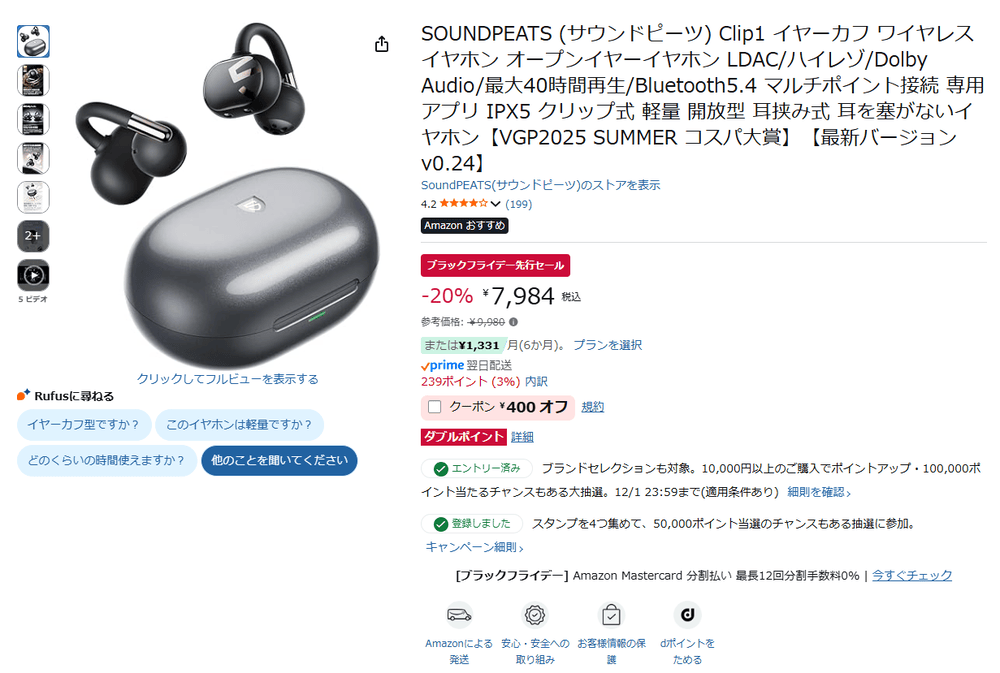Ask Rufus 他のことを聞いてください button
Viewport: 1000px width, 673px height.
coord(279,461)
